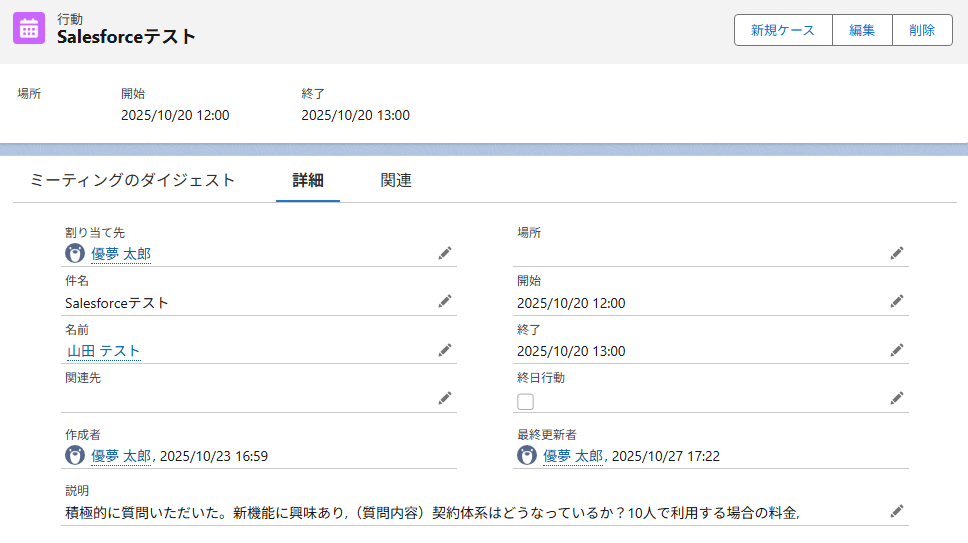Viewport: 968px width, 543px height.
Task: Open the ミーティングのダイジェスト tab
Action: click(x=133, y=180)
